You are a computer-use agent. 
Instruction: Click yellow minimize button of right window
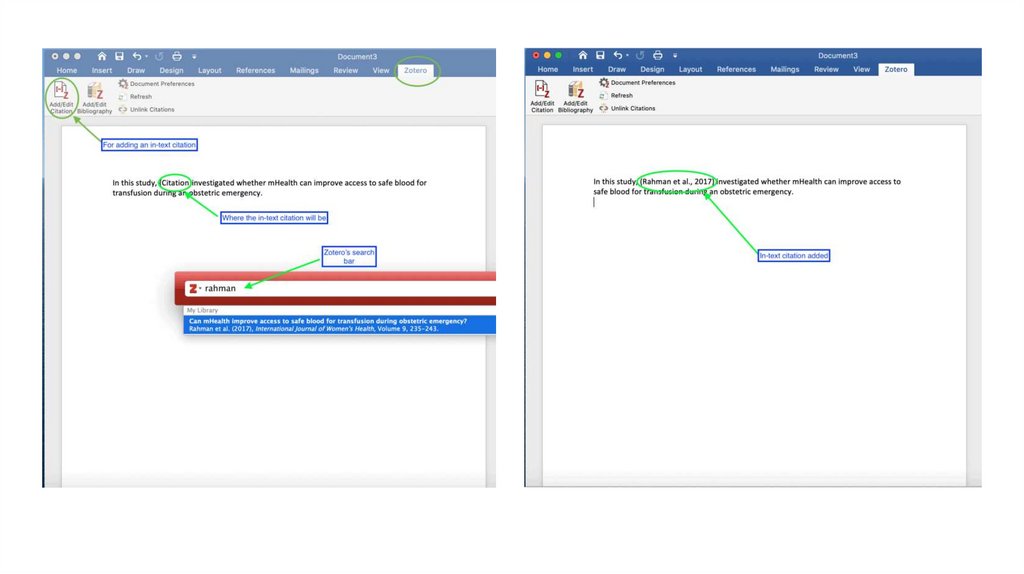click(547, 56)
